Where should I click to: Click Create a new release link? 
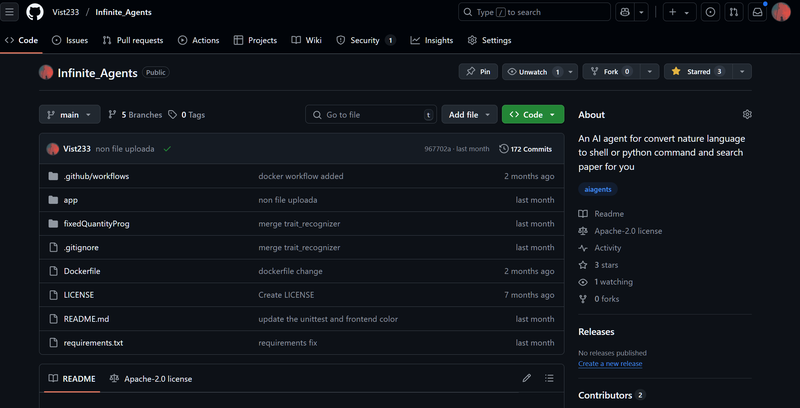(610, 364)
